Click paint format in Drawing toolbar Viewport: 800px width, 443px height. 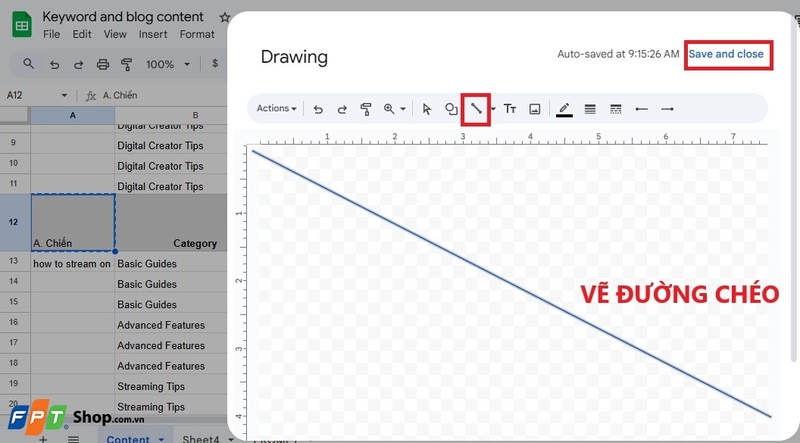366,109
